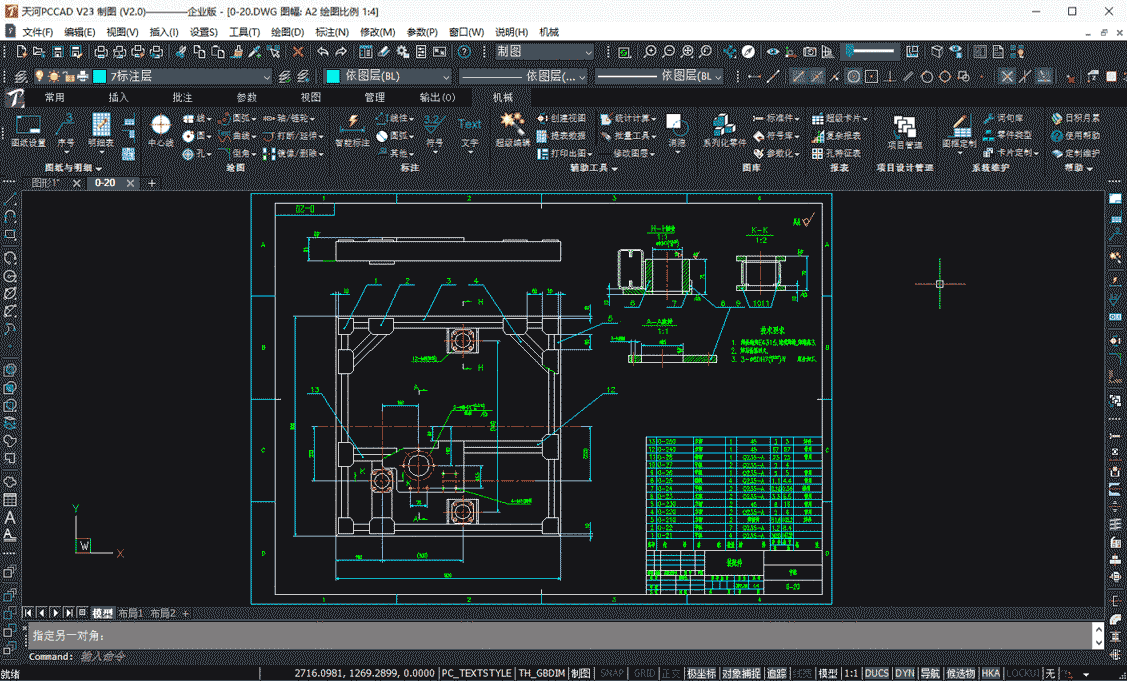Viewport: 1127px width, 681px height.
Task: Click the Command input line
Action: [x=561, y=656]
